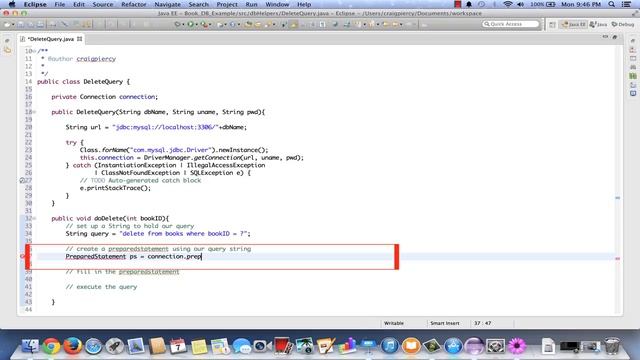Open Spotlight search in menu bar
This screenshot has height=360, width=640.
[611, 4]
